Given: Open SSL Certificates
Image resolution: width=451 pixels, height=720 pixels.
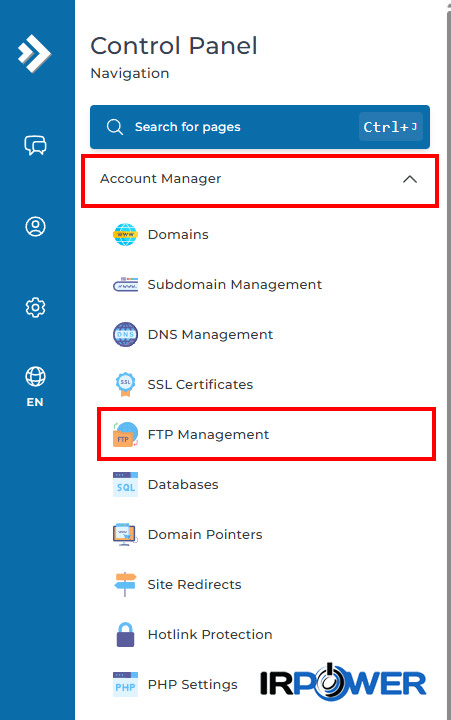Looking at the screenshot, I should click(200, 384).
